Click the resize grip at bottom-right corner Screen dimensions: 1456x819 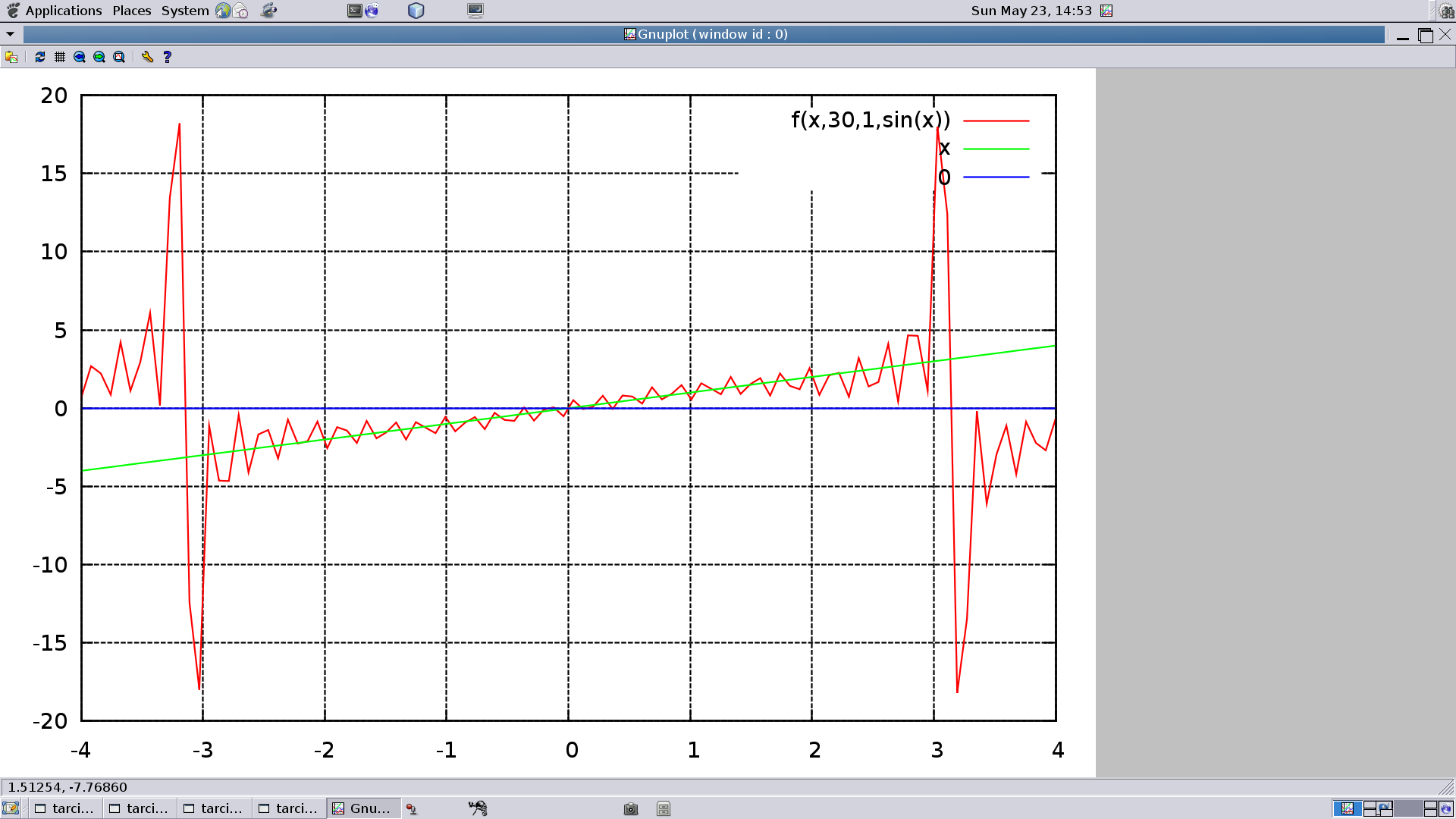(x=1447, y=787)
